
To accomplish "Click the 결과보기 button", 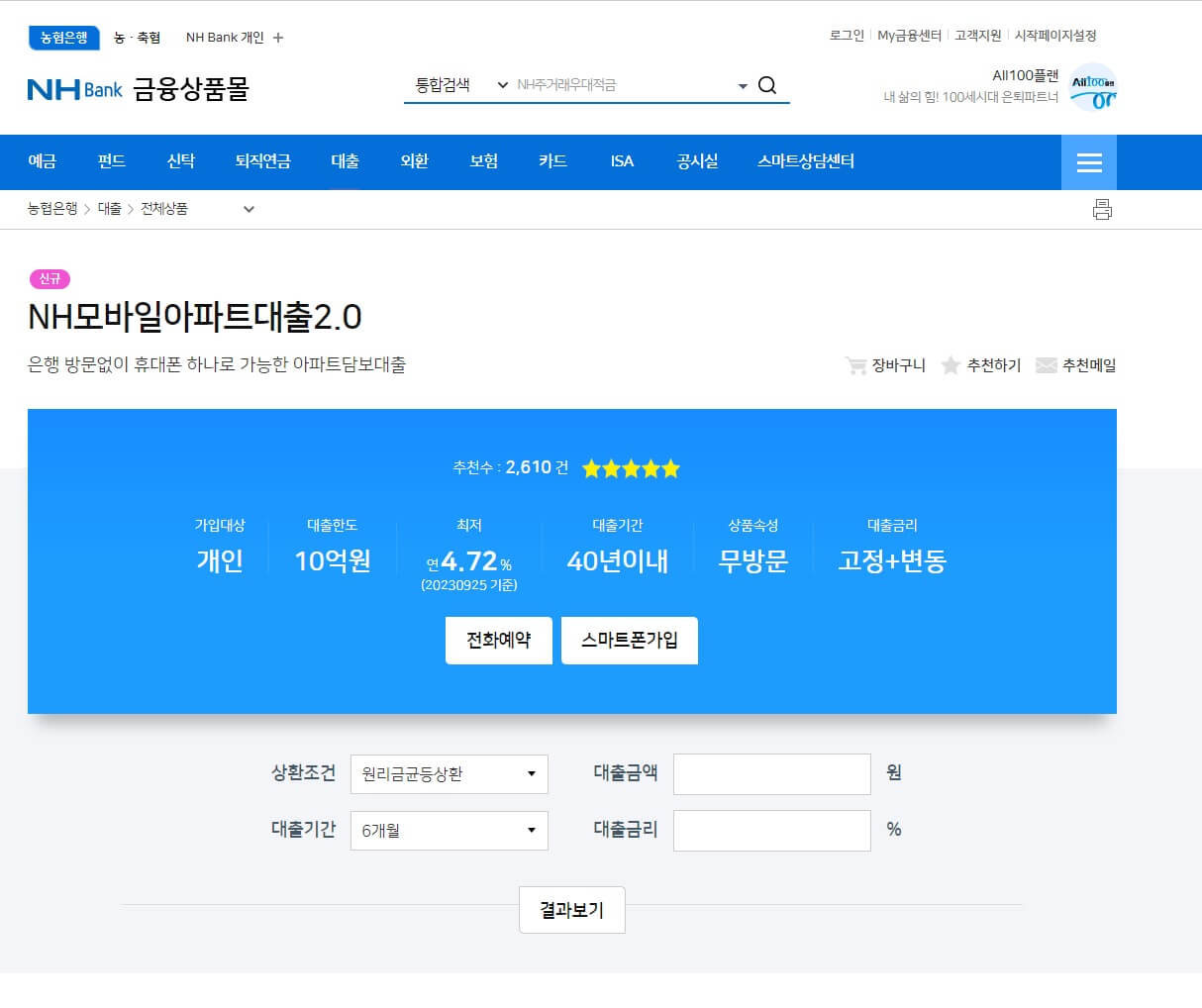I will pos(572,910).
